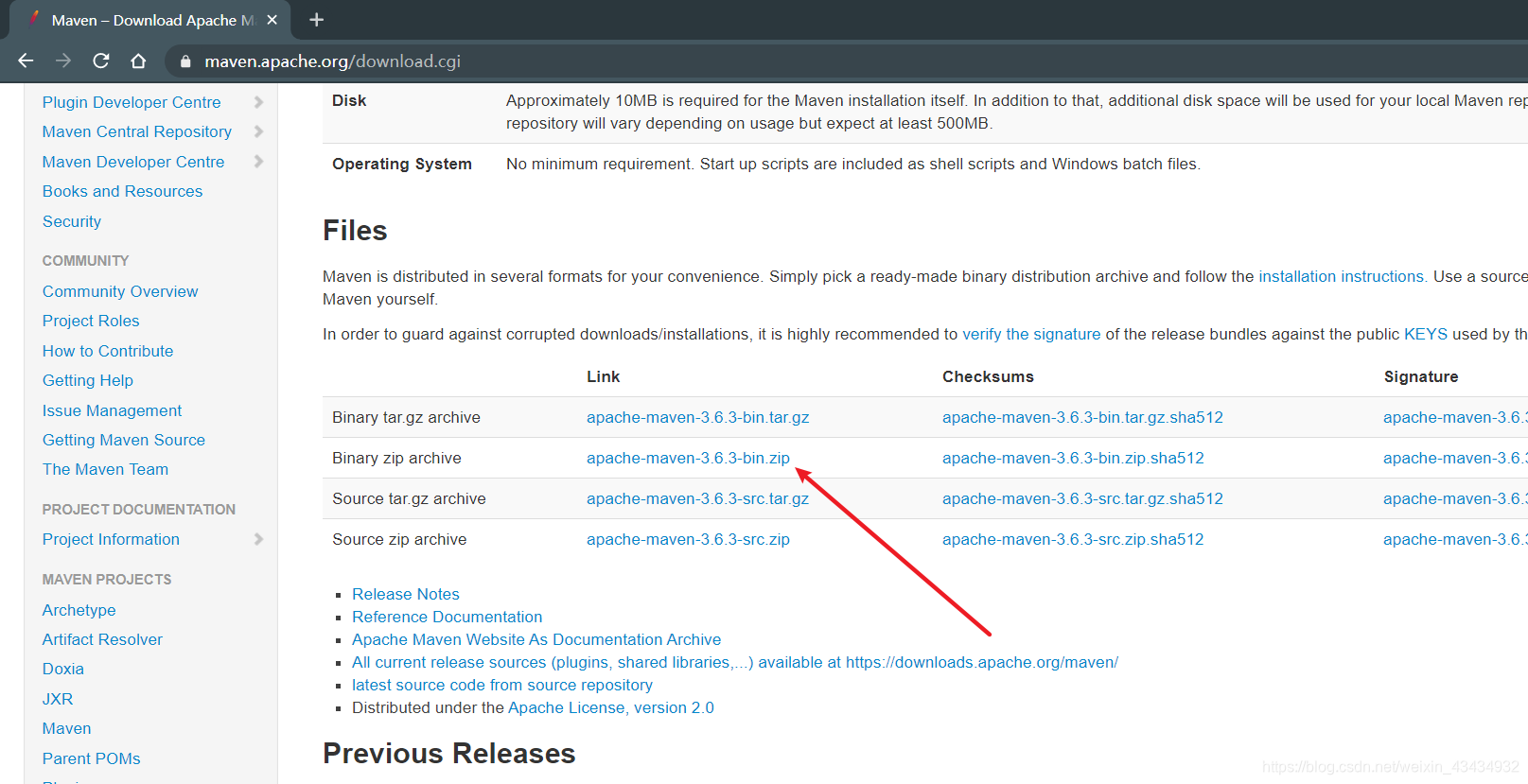The image size is (1528, 784).
Task: Expand Maven Developer Centre submenu arrow
Action: 258,162
